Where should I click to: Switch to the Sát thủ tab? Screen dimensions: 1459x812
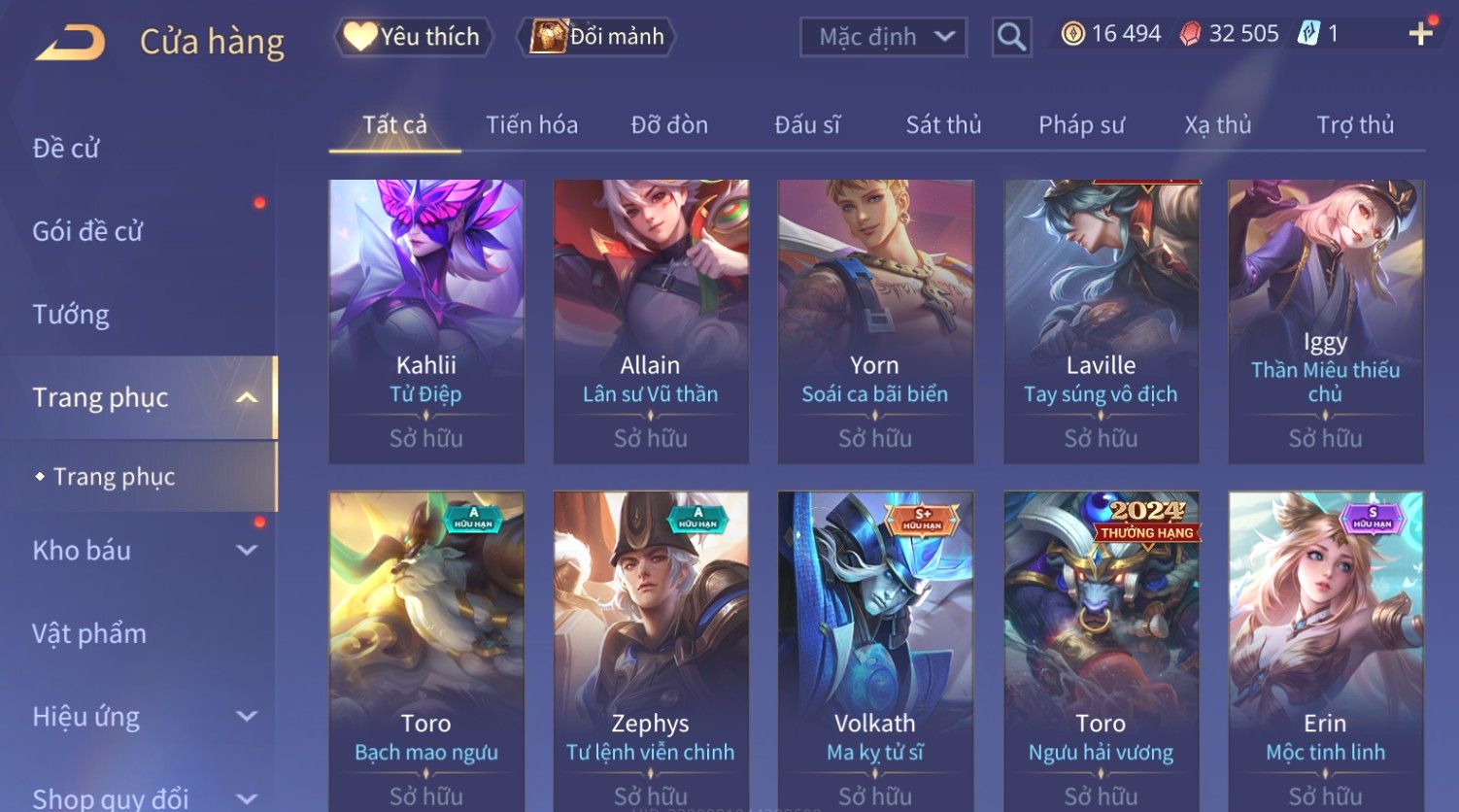tap(943, 124)
